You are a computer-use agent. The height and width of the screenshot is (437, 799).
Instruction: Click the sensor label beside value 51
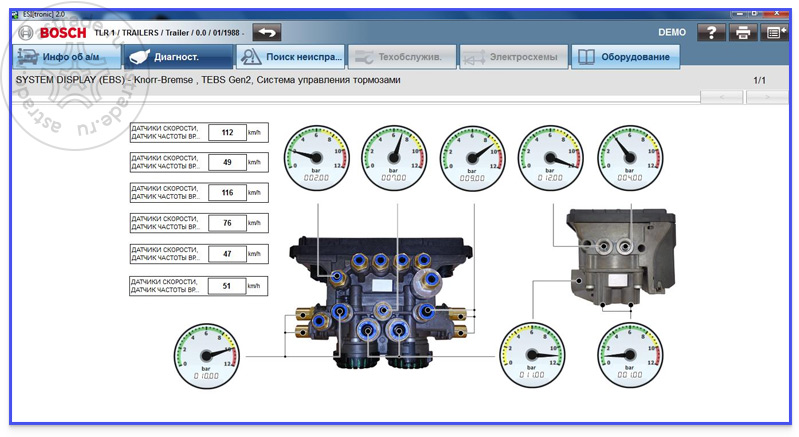(165, 286)
